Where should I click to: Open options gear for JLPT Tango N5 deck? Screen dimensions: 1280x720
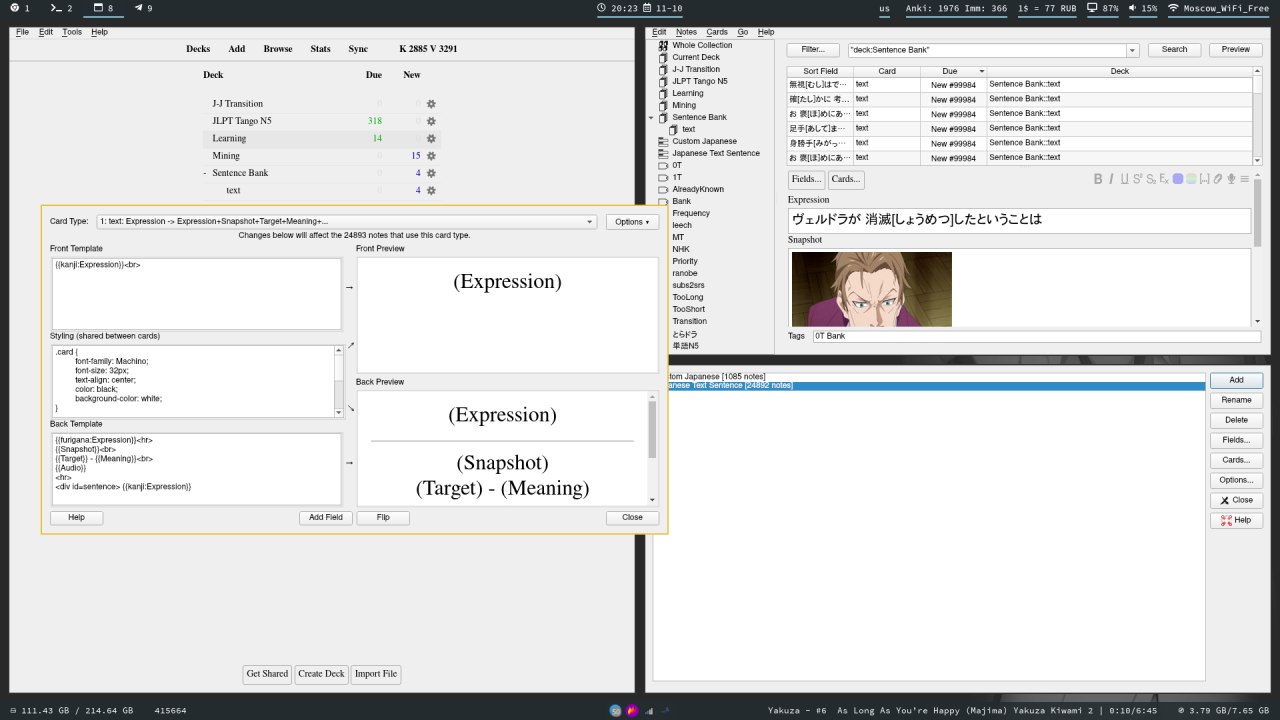tap(431, 121)
